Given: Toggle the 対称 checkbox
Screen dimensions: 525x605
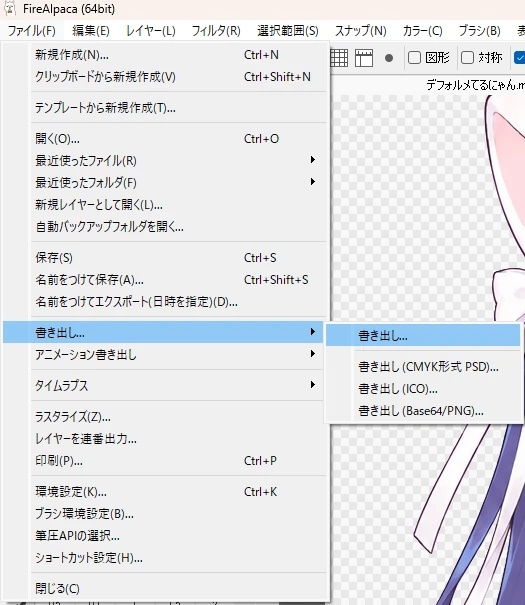Looking at the screenshot, I should point(467,58).
